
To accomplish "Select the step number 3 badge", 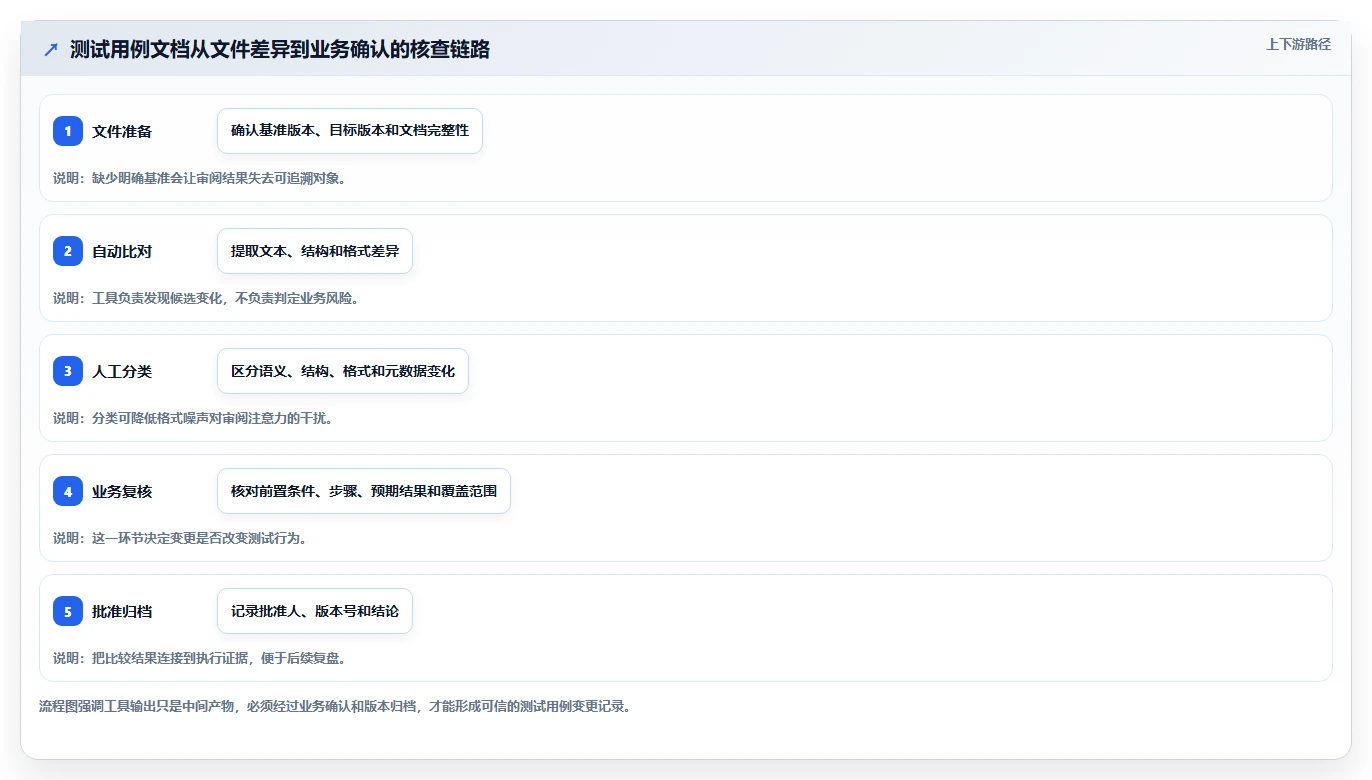I will coord(68,371).
